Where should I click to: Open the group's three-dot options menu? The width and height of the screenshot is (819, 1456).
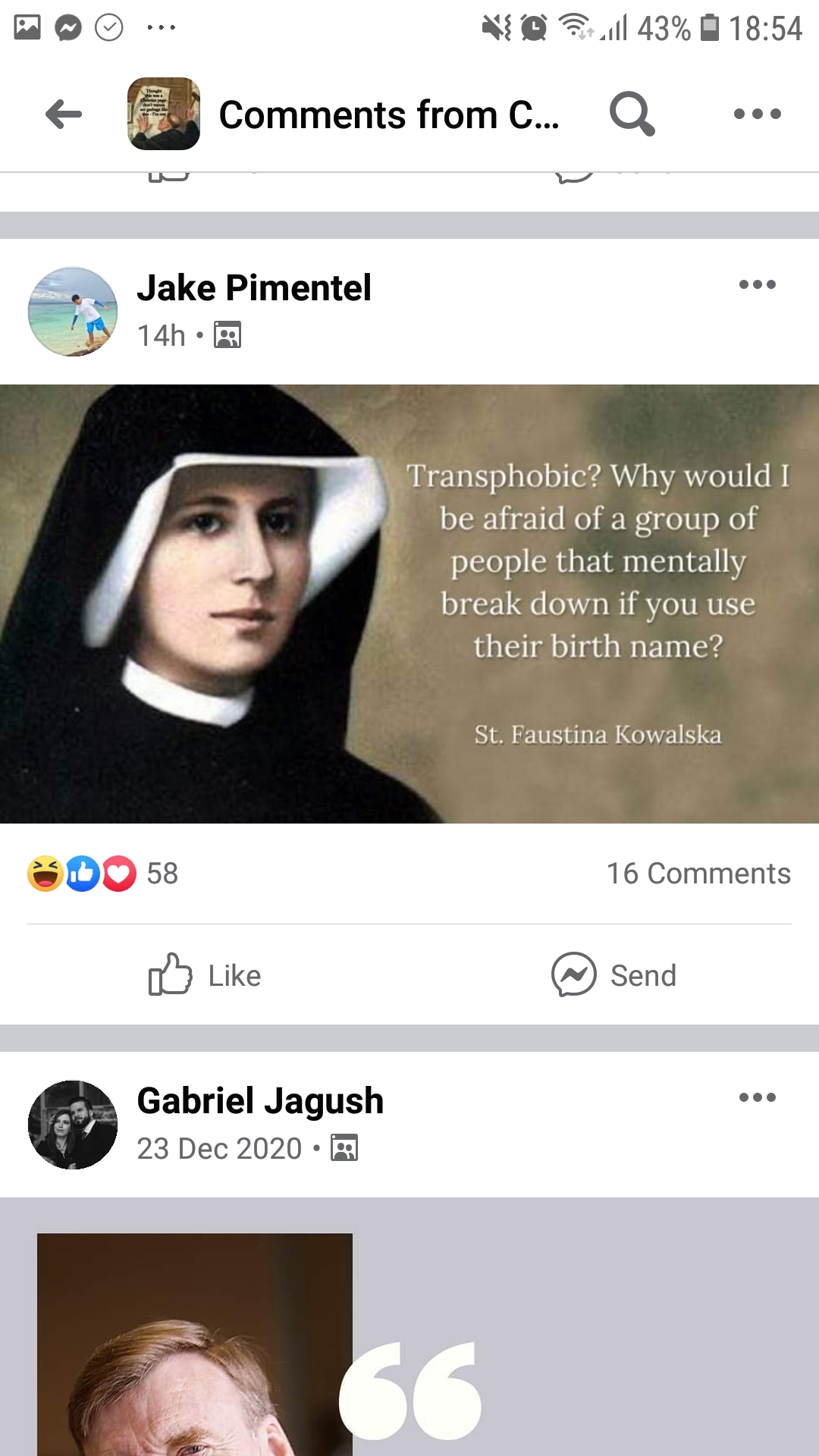(757, 114)
